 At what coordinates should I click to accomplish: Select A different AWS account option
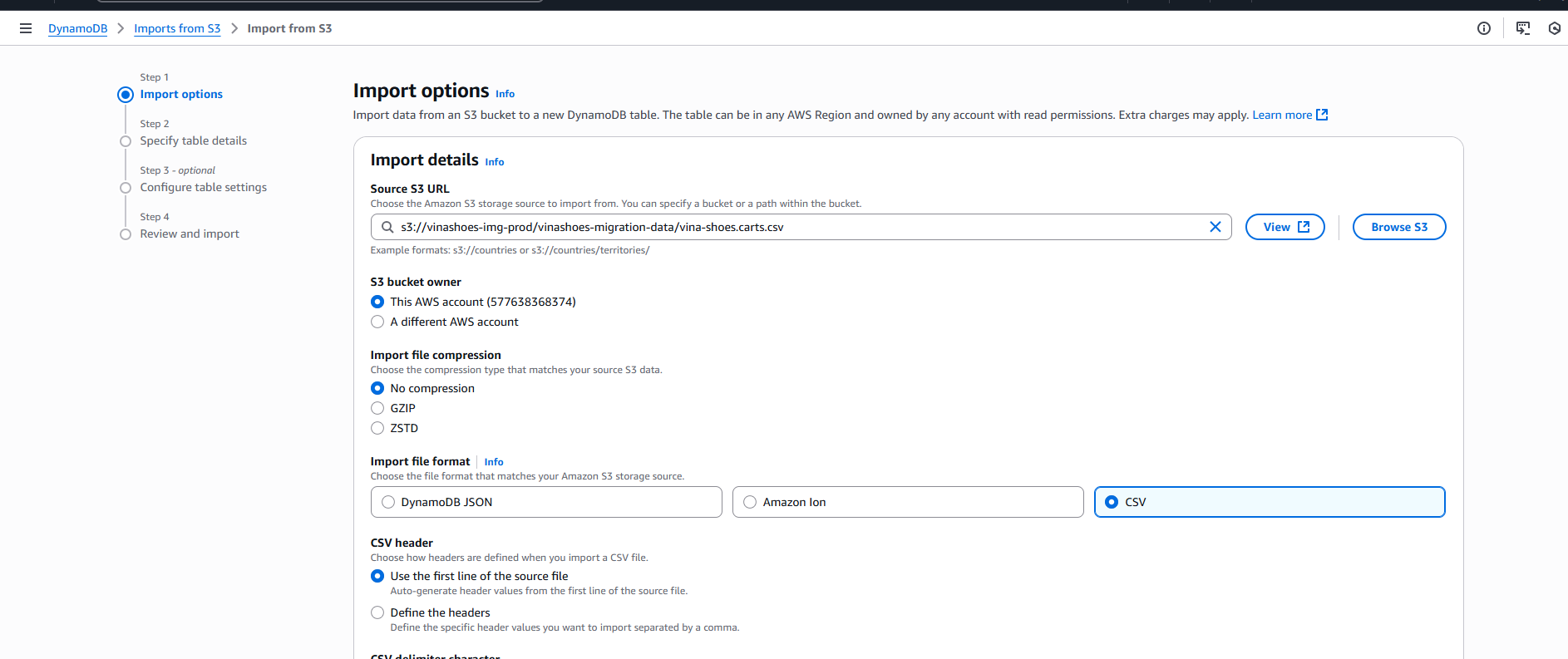(x=377, y=322)
